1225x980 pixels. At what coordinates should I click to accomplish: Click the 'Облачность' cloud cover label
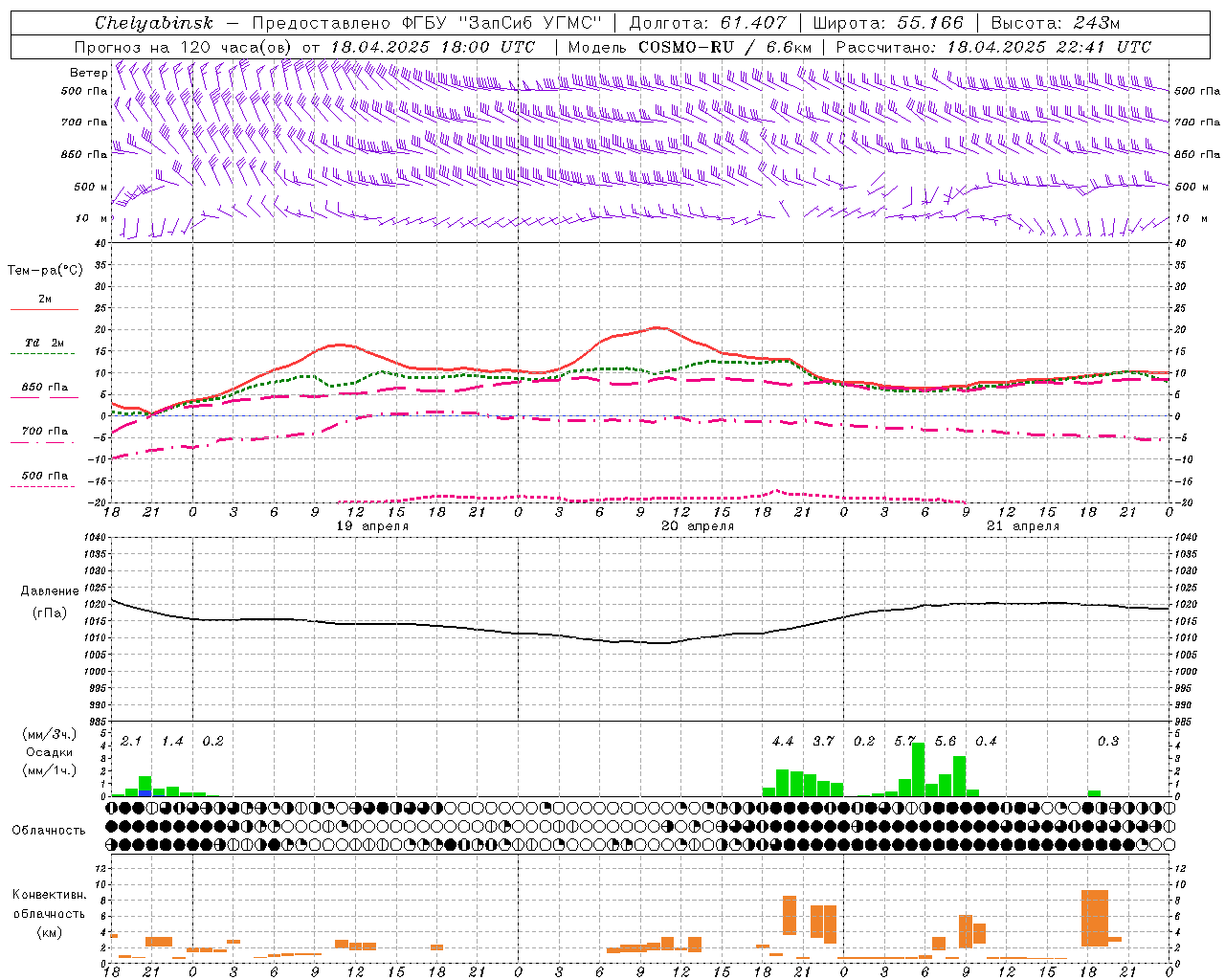coord(49,831)
